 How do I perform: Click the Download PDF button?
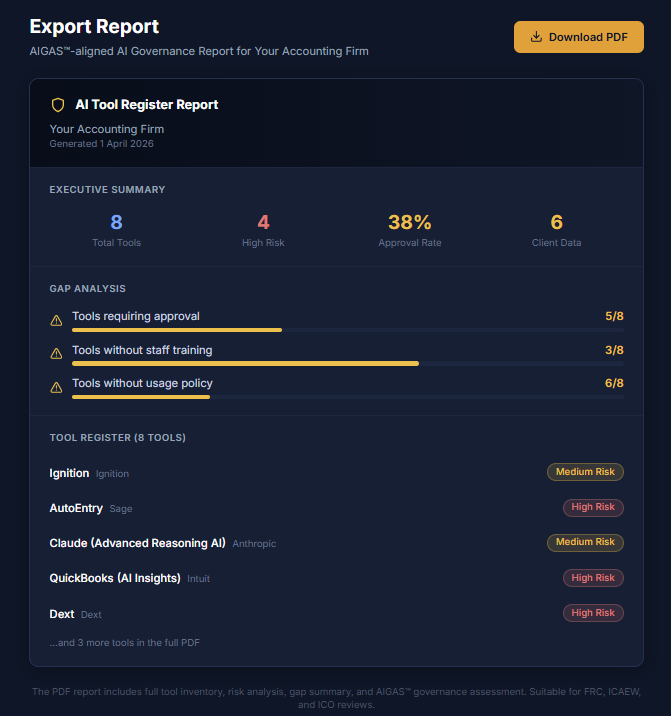[578, 37]
